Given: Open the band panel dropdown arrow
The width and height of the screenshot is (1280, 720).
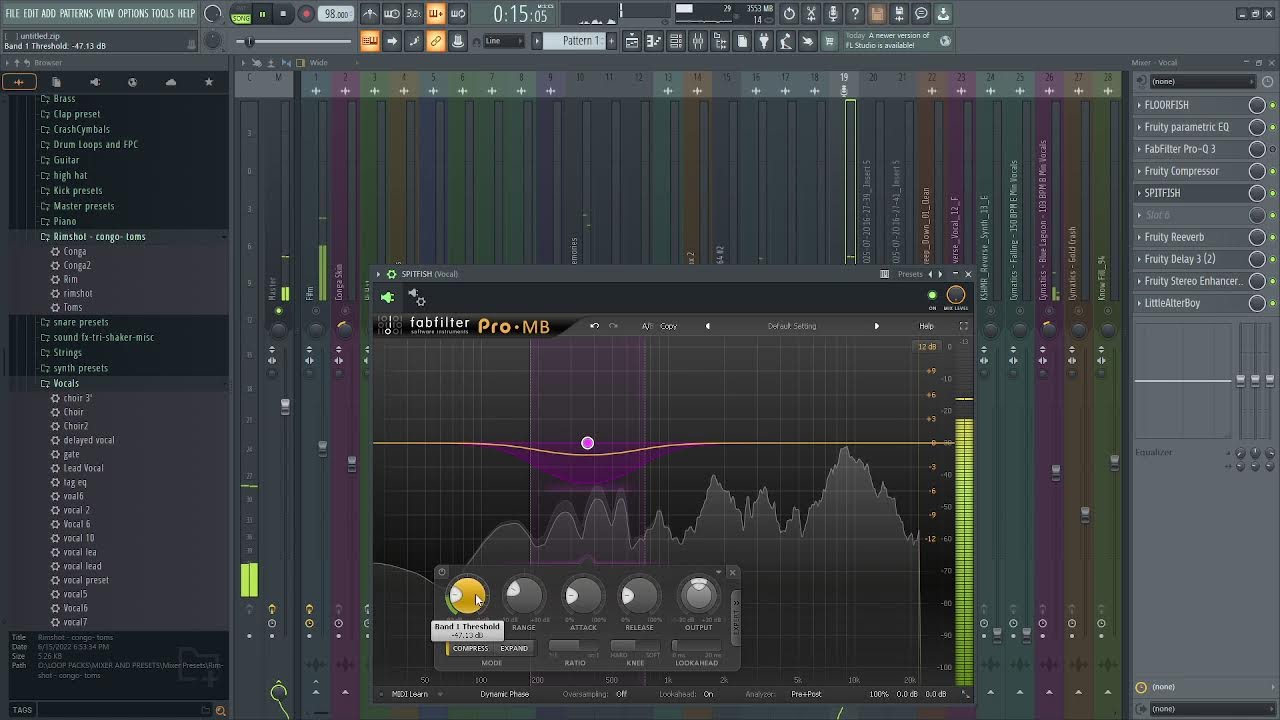Looking at the screenshot, I should pos(718,573).
